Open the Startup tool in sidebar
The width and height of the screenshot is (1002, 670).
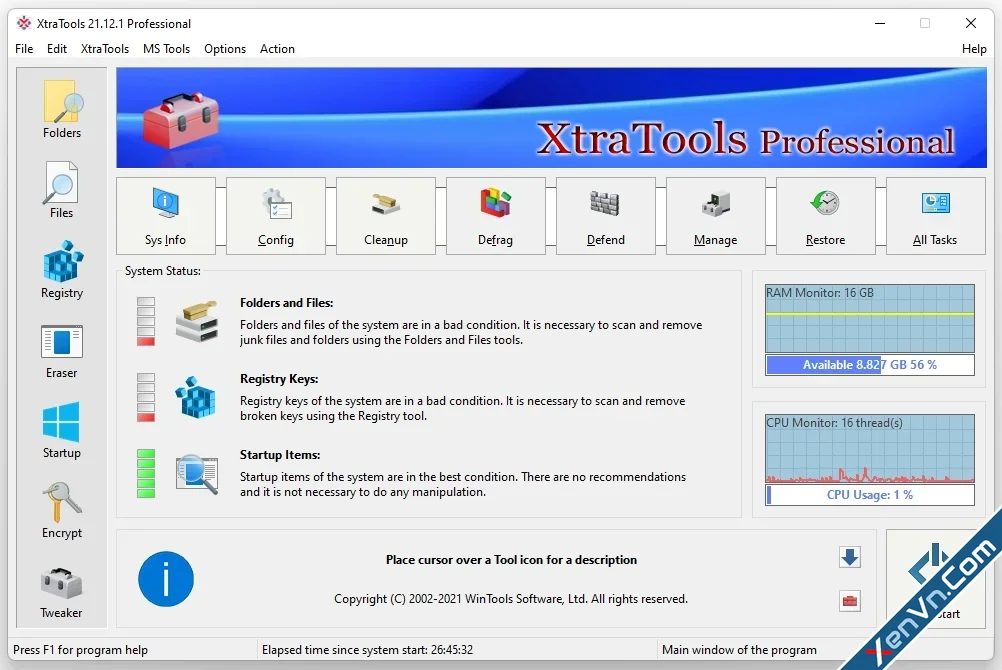(62, 430)
